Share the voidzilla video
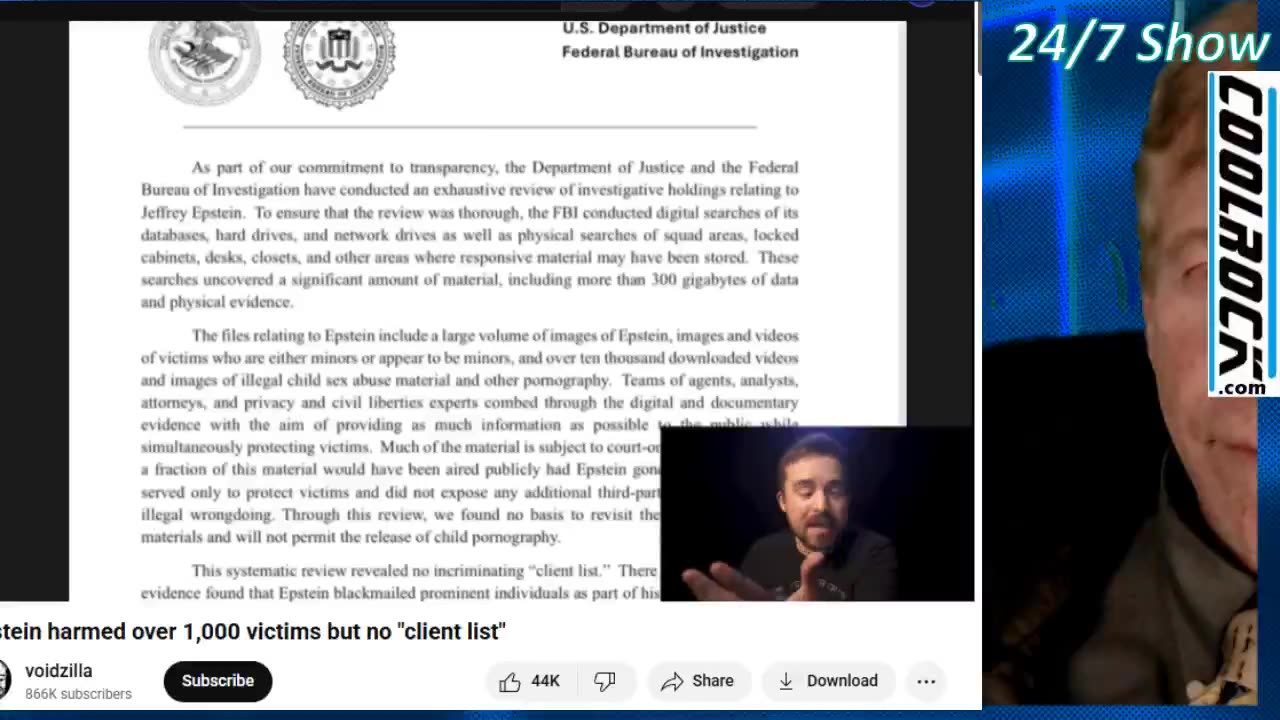Screen dimensions: 1280x720 click(x=697, y=681)
